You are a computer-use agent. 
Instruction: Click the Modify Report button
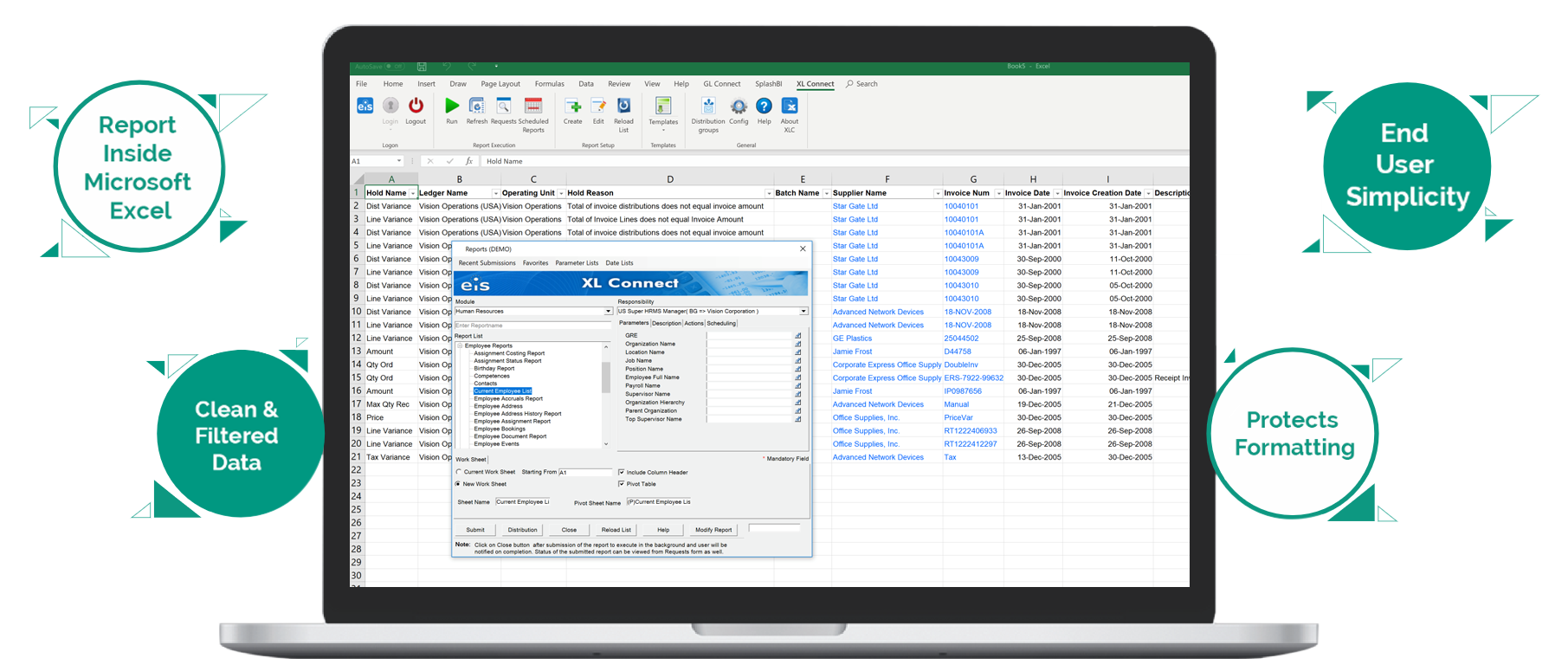[713, 530]
